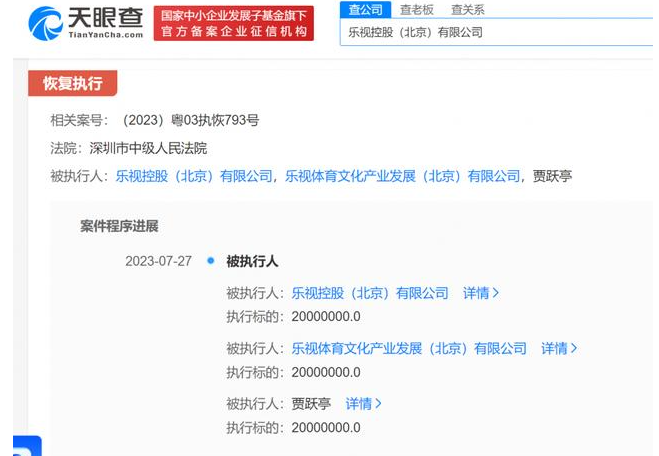Viewport: 659px width, 456px height.
Task: Click the 恢复执行 red label
Action: [x=72, y=83]
